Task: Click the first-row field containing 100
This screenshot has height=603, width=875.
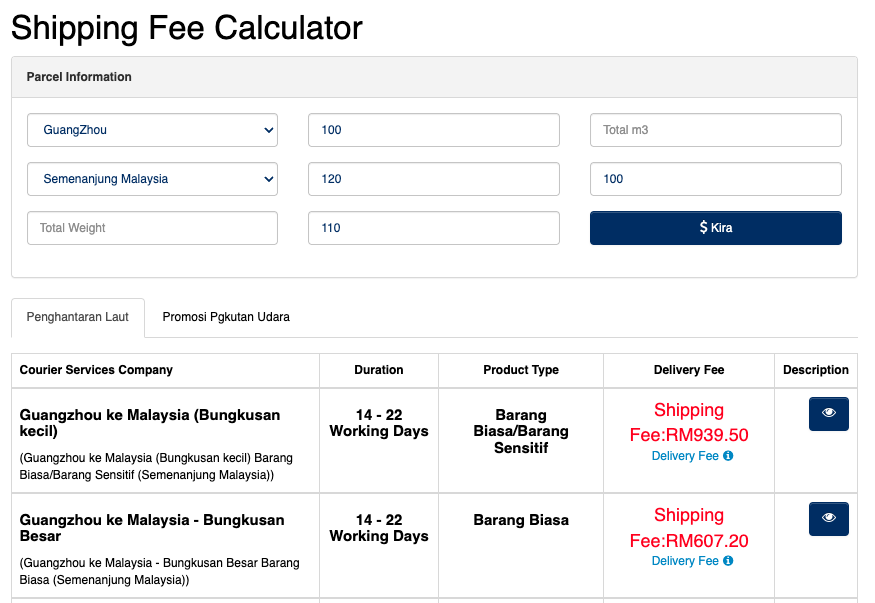Action: (433, 130)
